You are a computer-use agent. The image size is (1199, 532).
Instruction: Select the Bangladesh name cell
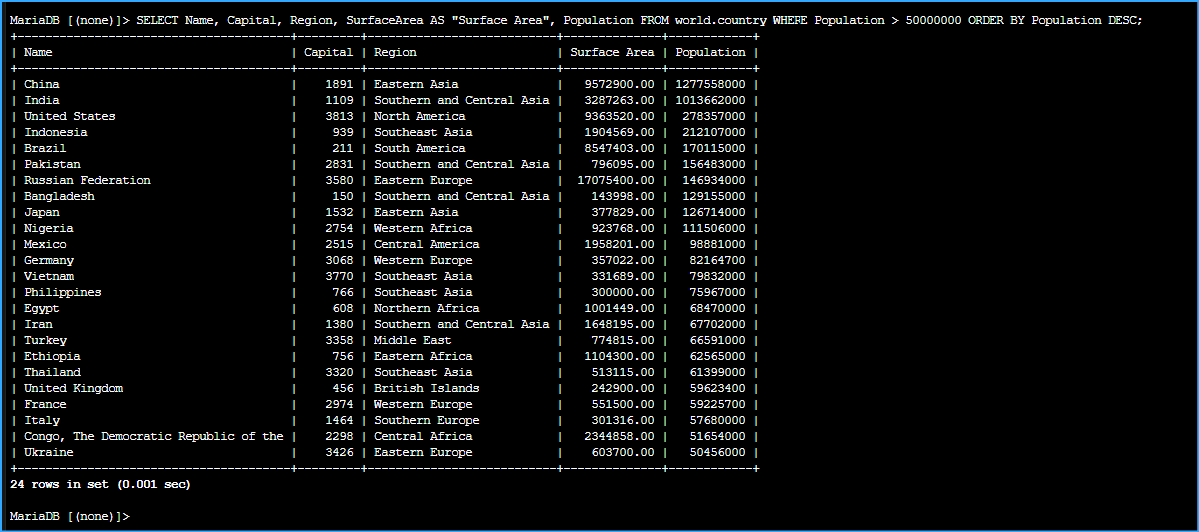[x=59, y=196]
